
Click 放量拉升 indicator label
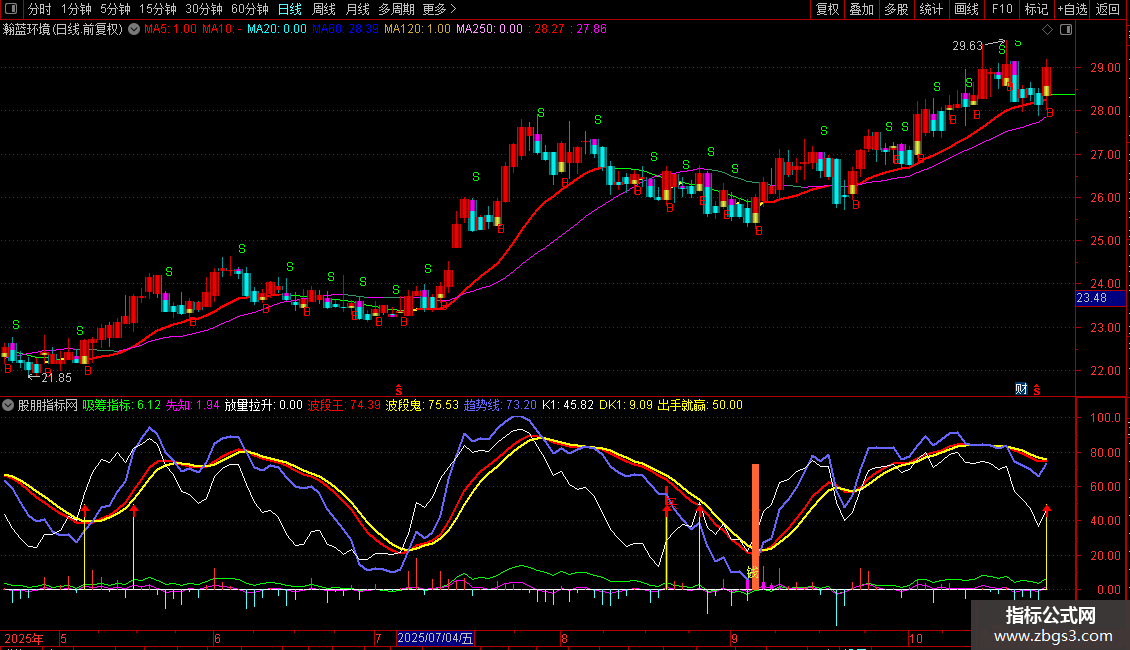263,405
